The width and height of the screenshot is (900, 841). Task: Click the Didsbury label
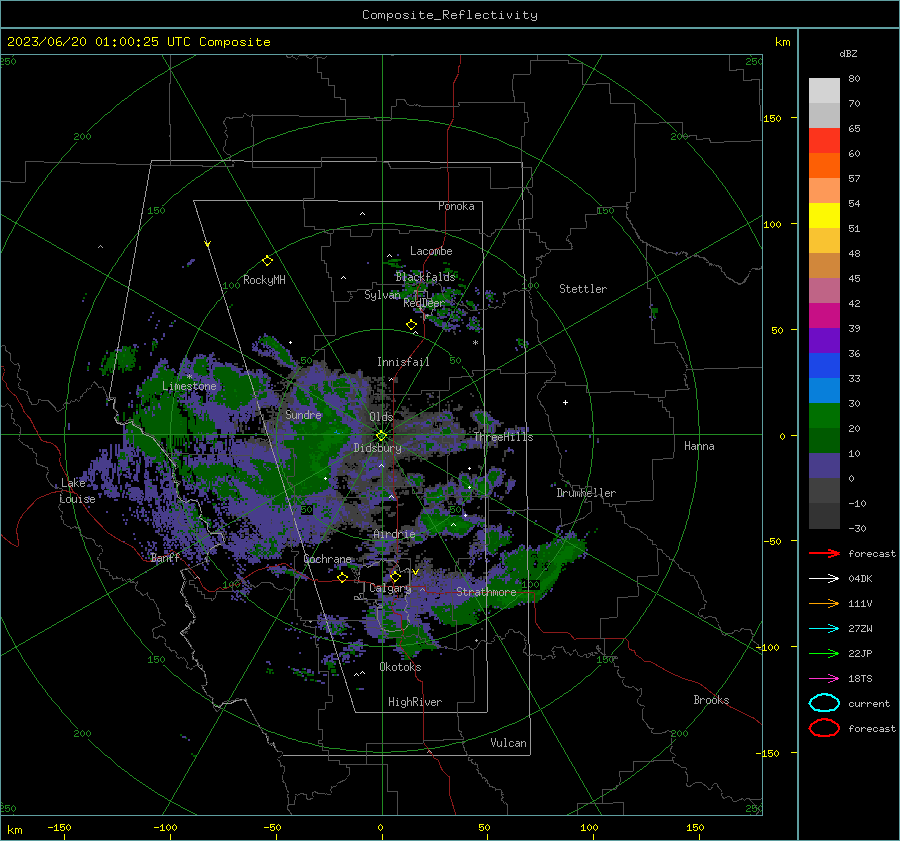pyautogui.click(x=377, y=448)
